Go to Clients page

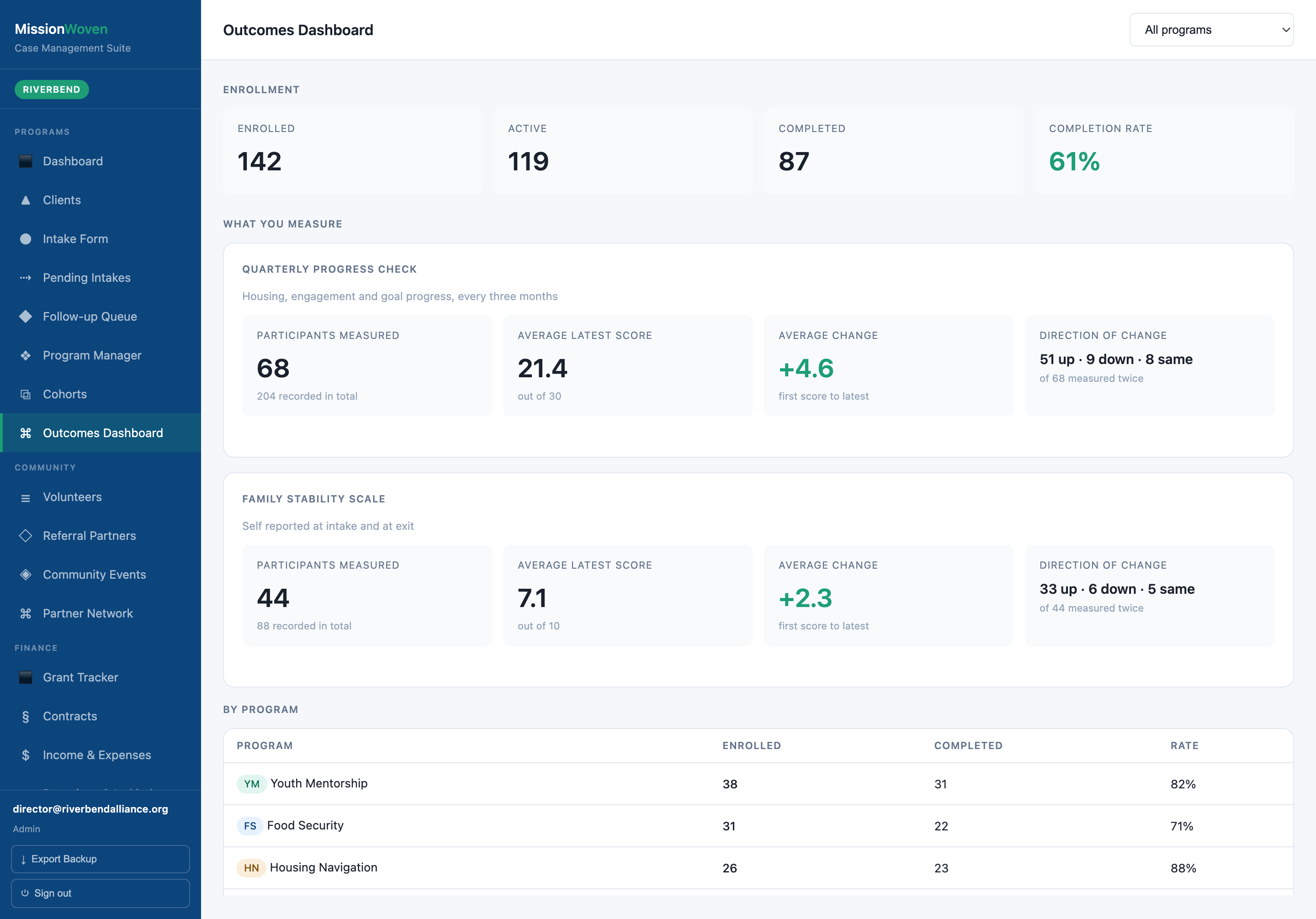click(101, 201)
